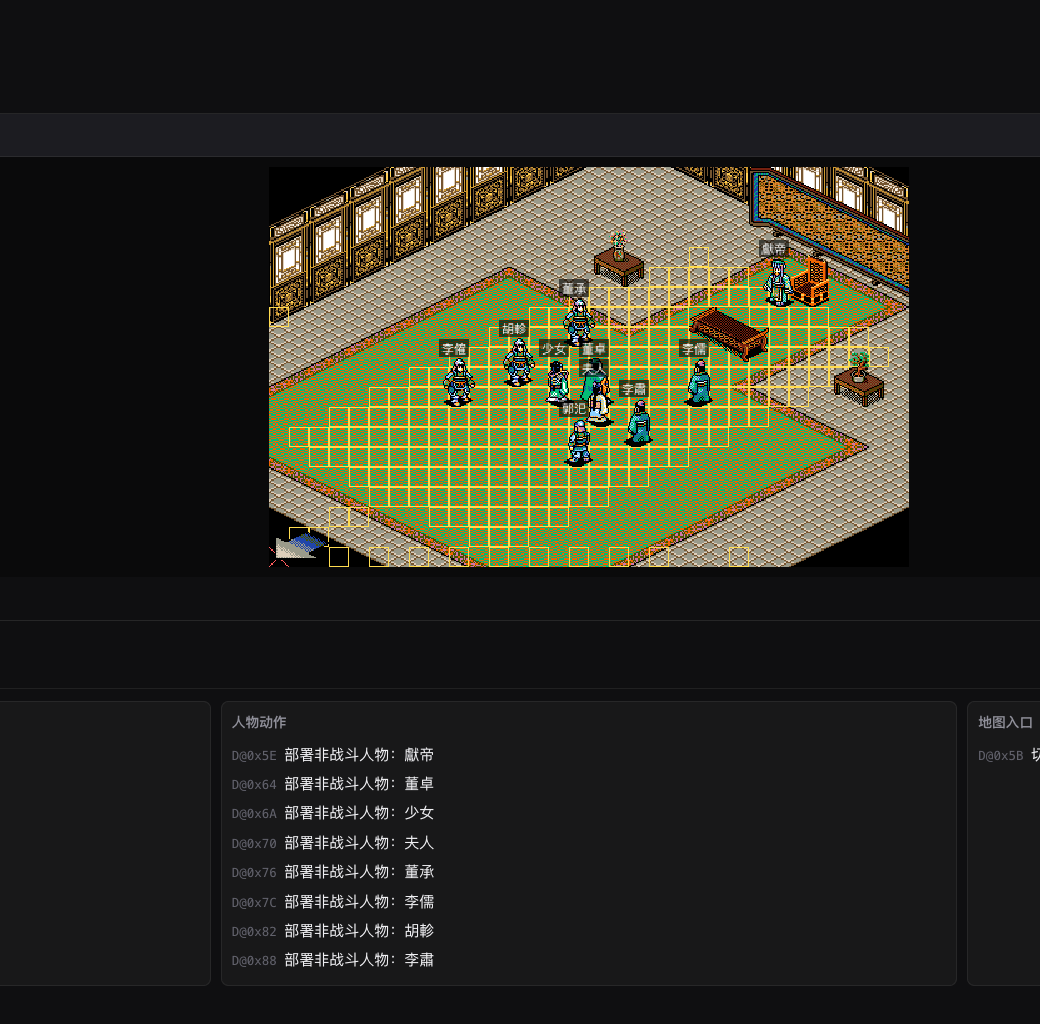The image size is (1040, 1024).
Task: Click the 地图入口 panel heading
Action: (x=1006, y=722)
